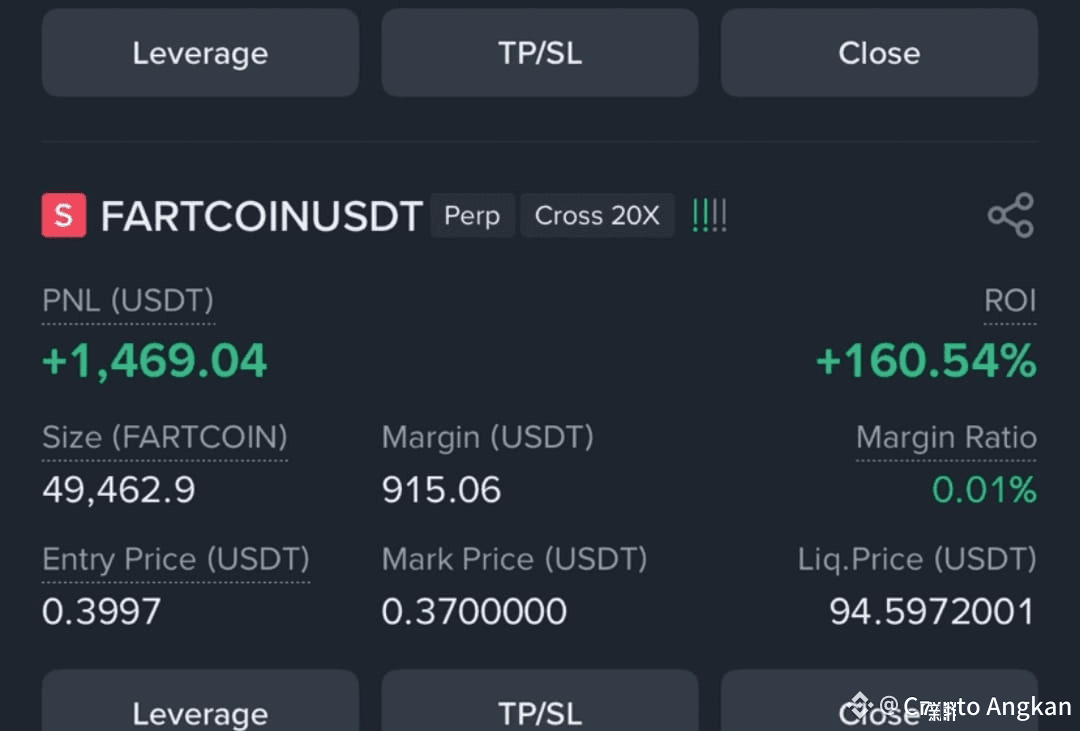Click the Size (FARTCOIN) label

164,437
